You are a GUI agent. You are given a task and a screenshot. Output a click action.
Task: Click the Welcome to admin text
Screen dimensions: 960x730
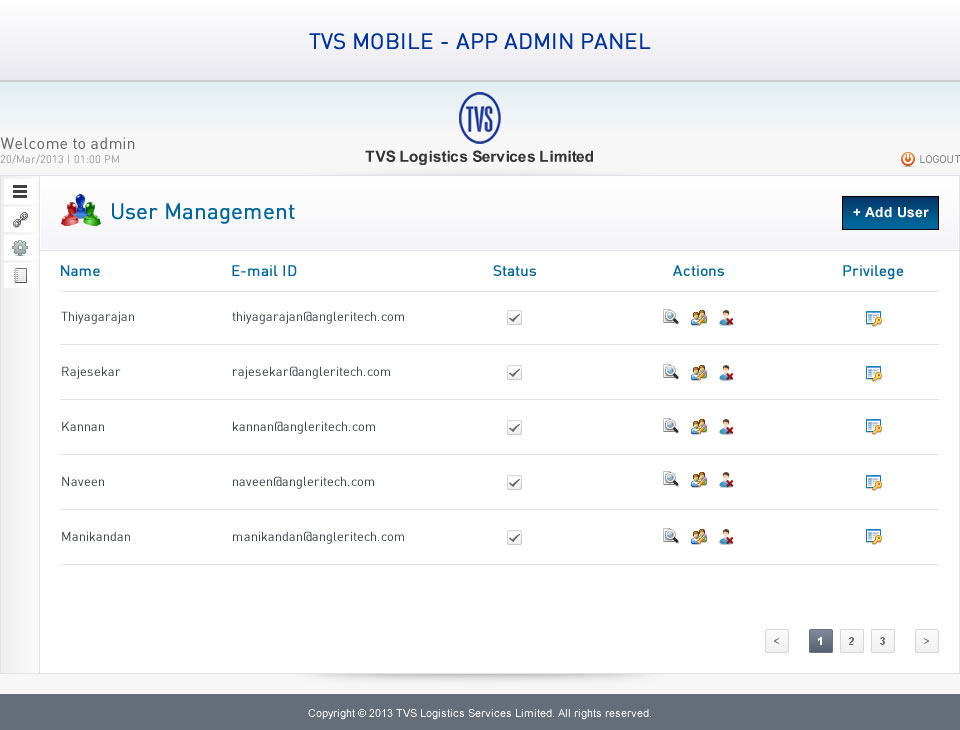(x=68, y=143)
